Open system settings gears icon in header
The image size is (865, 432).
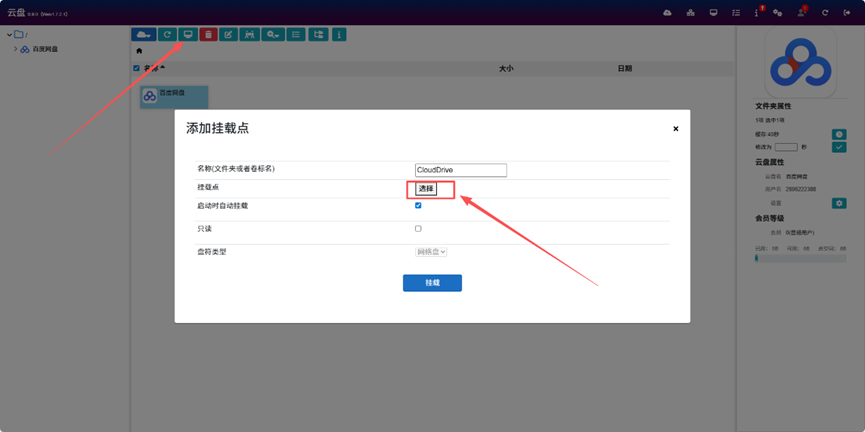[777, 13]
